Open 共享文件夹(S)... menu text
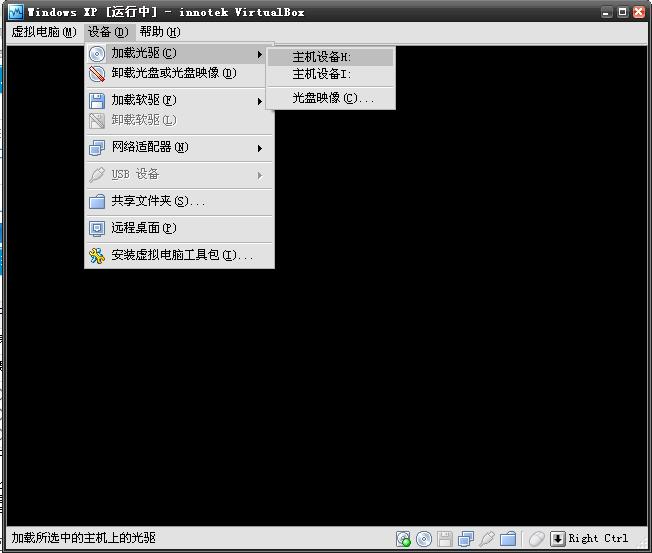The width and height of the screenshot is (652, 553). coord(158,201)
